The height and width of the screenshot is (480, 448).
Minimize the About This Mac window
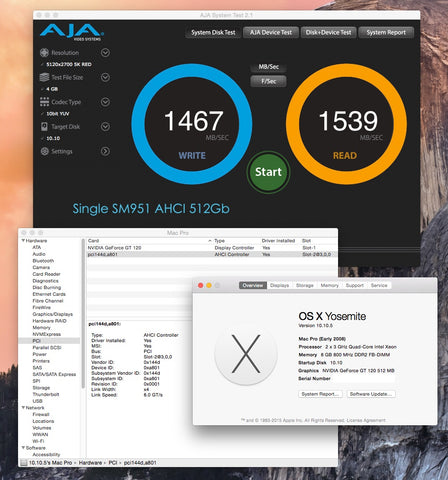tap(209, 285)
